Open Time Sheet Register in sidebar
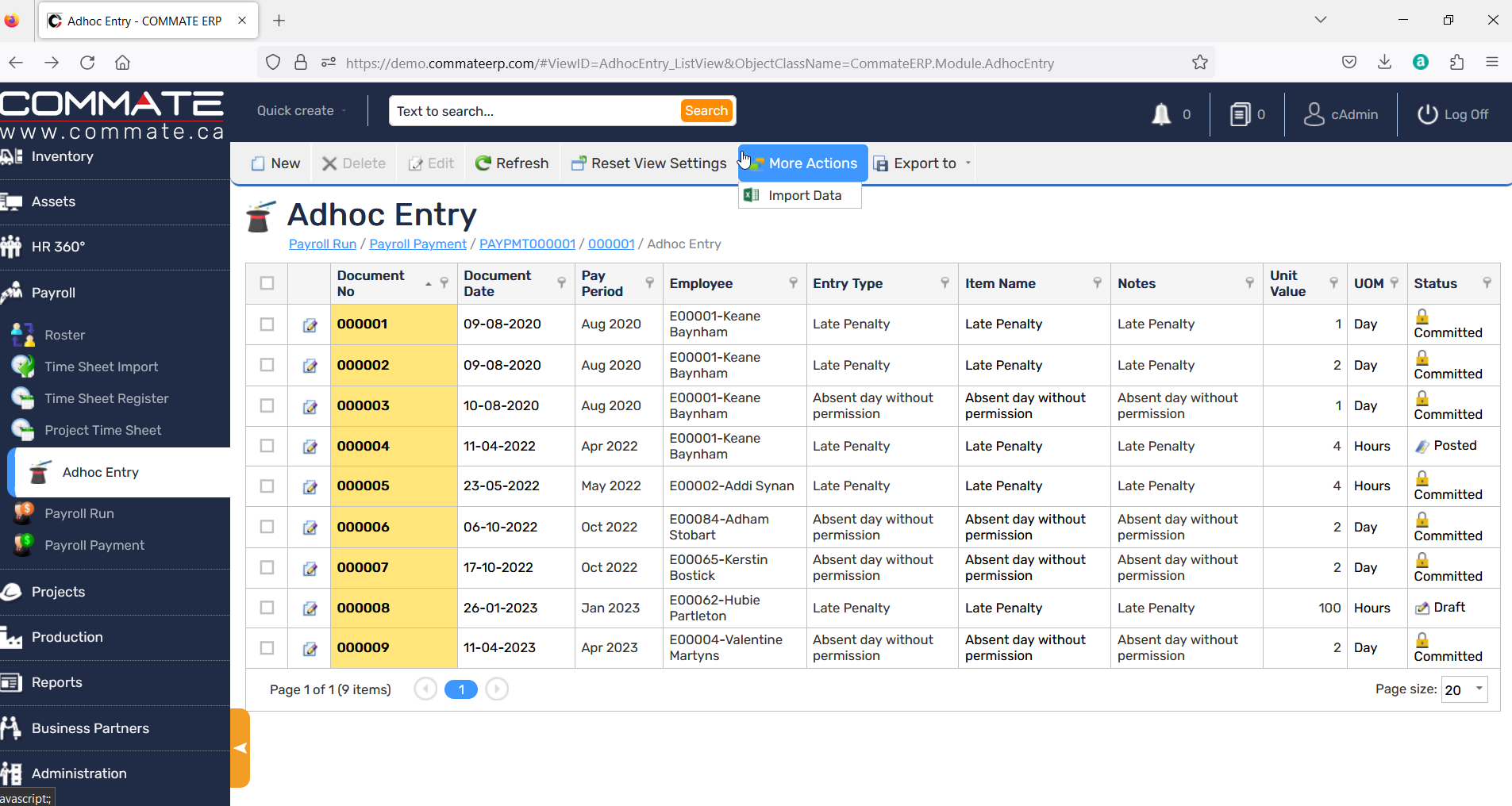This screenshot has height=806, width=1512. coord(106,398)
